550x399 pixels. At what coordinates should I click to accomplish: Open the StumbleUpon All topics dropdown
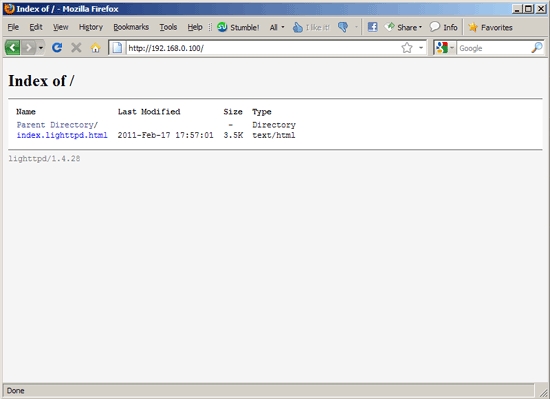(x=277, y=27)
